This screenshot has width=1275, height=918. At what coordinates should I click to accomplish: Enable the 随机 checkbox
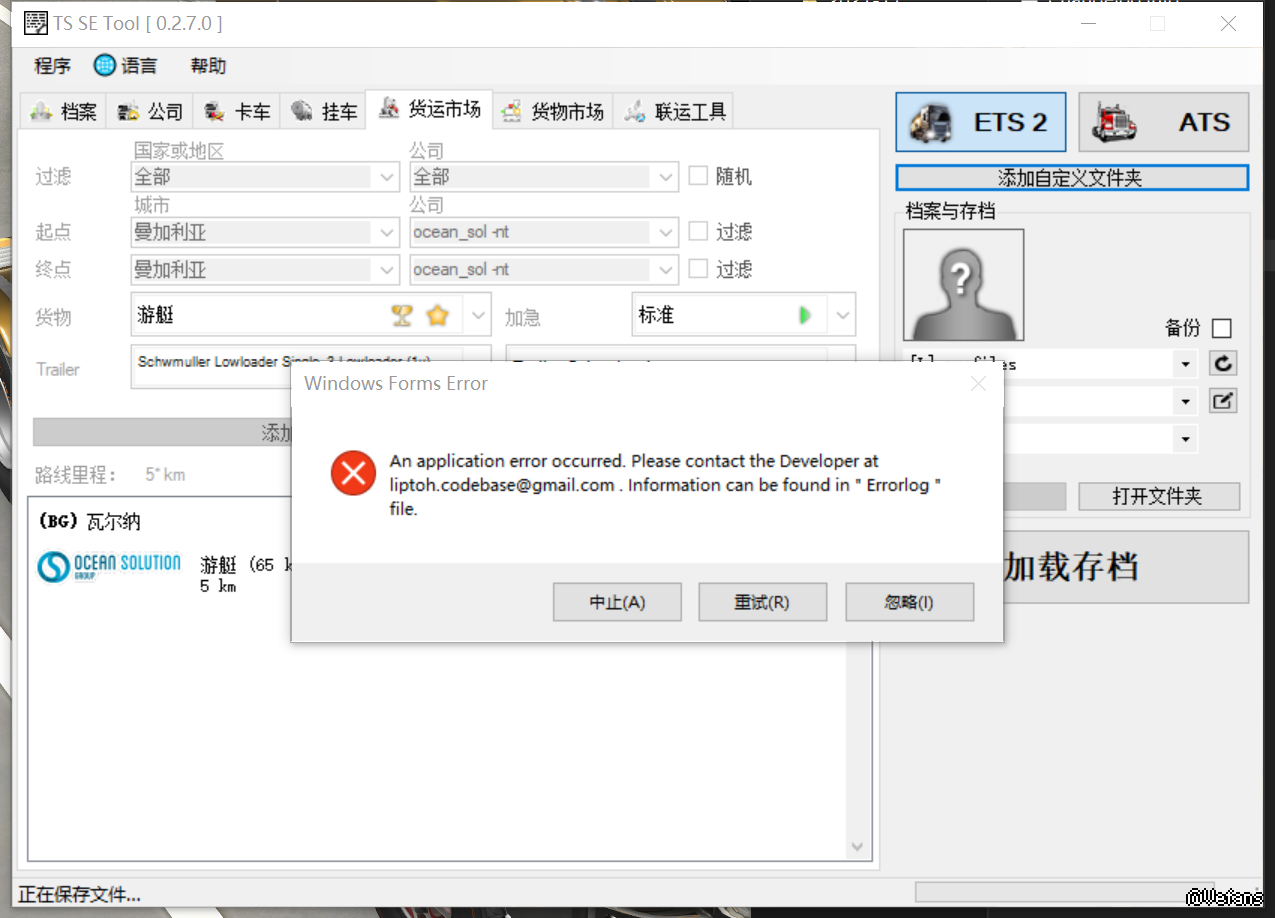coord(698,177)
